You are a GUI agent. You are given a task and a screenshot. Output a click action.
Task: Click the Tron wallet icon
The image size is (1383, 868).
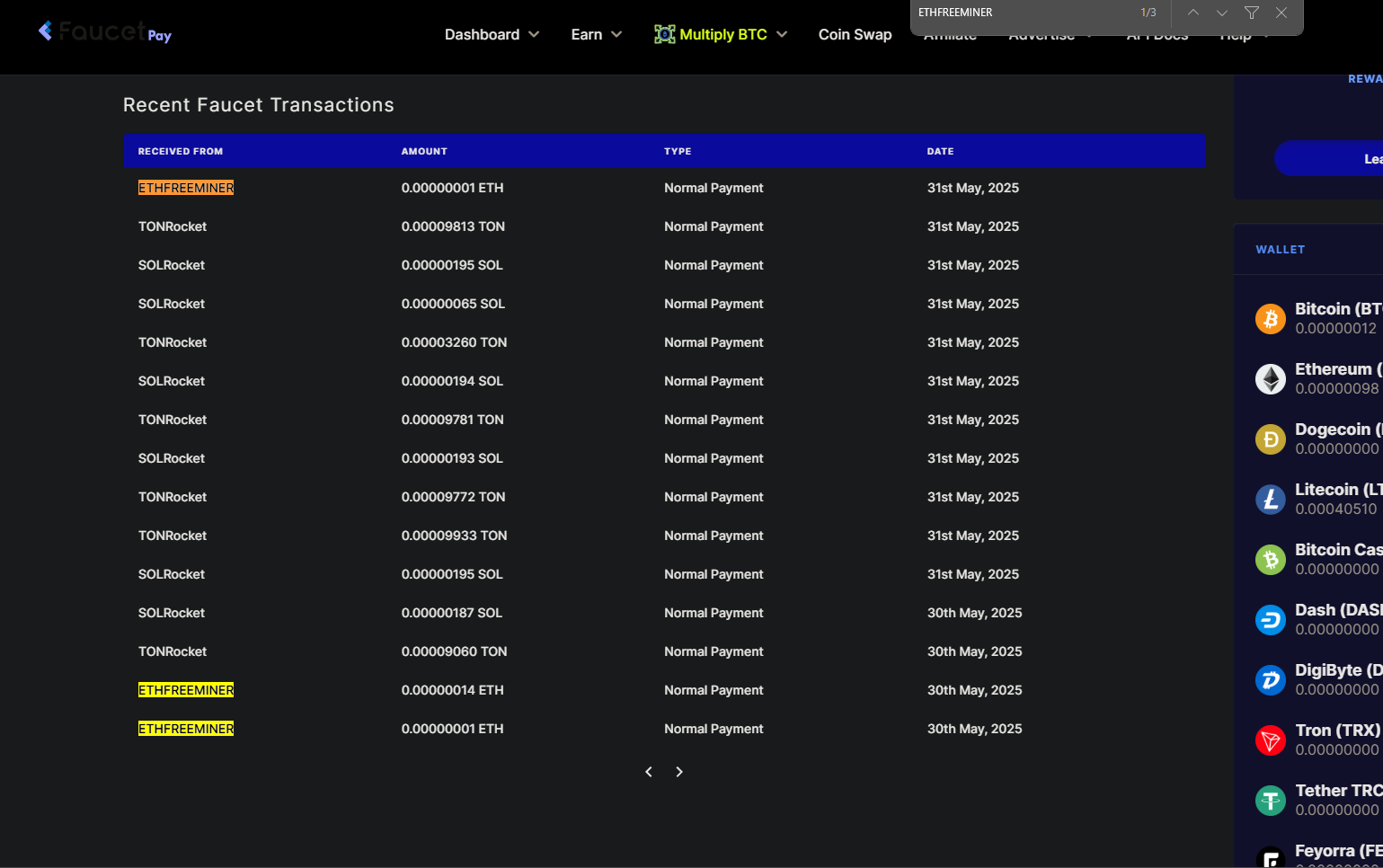[1271, 740]
